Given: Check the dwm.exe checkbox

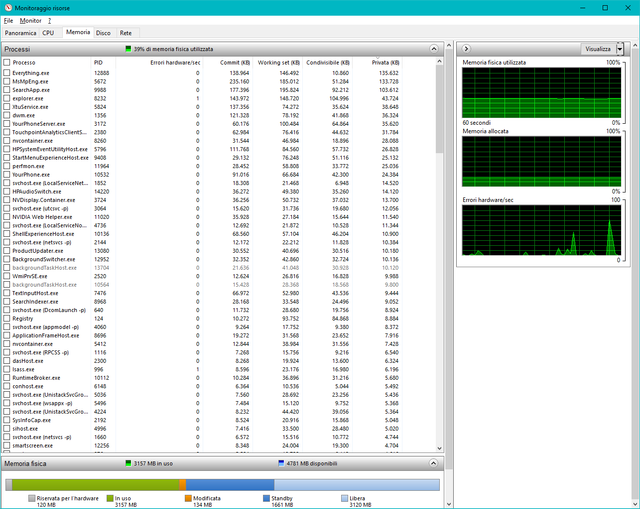Looking at the screenshot, I should (x=7, y=115).
